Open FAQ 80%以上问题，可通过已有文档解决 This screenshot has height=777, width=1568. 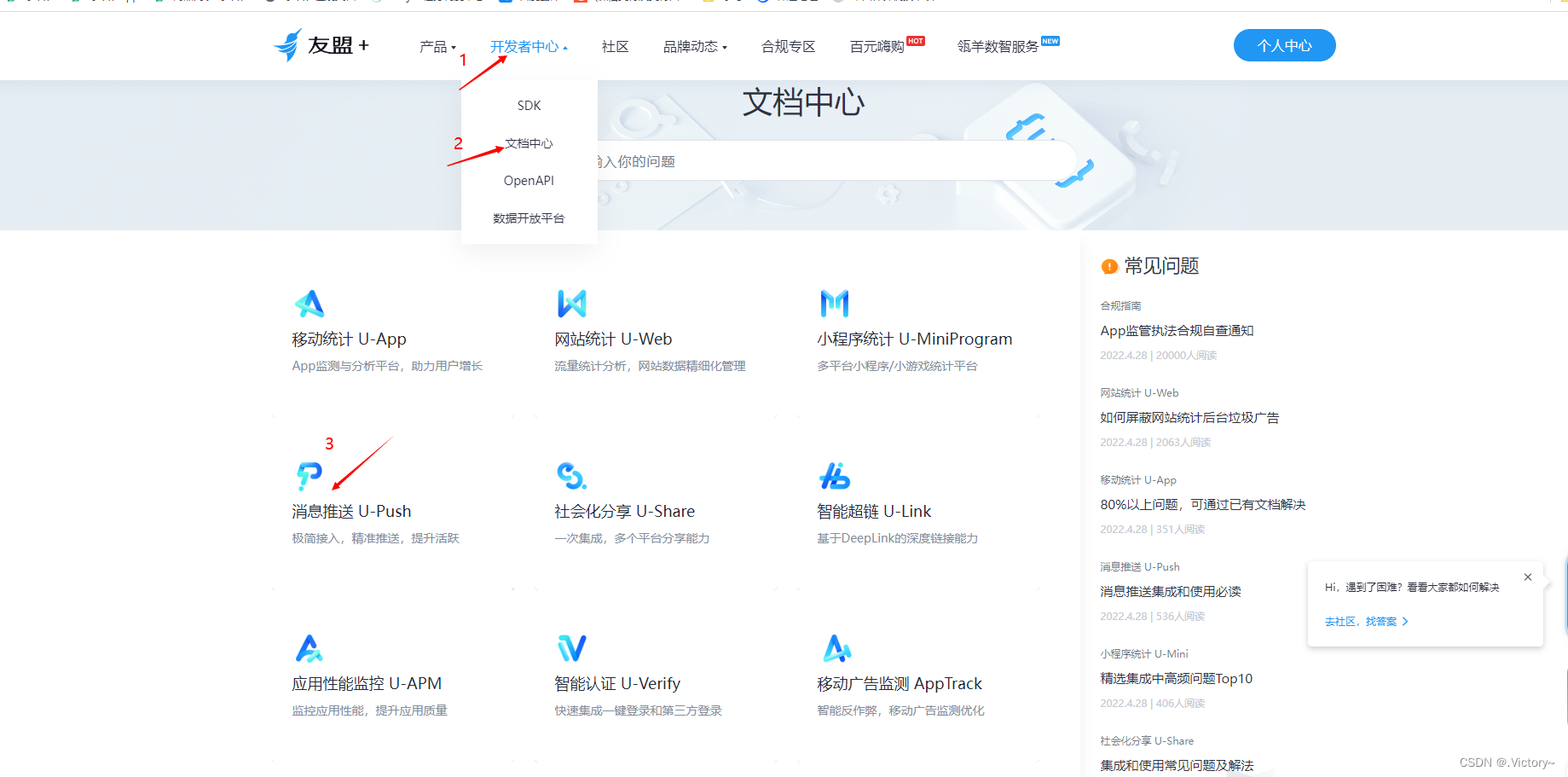click(1202, 505)
